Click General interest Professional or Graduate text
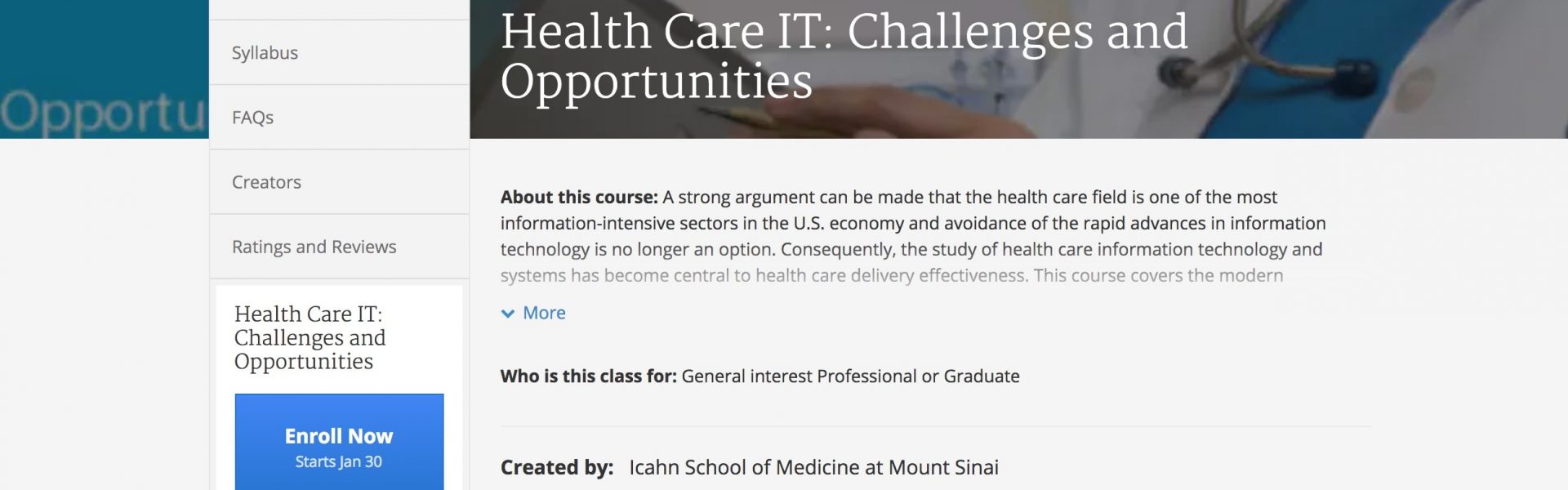 [850, 376]
